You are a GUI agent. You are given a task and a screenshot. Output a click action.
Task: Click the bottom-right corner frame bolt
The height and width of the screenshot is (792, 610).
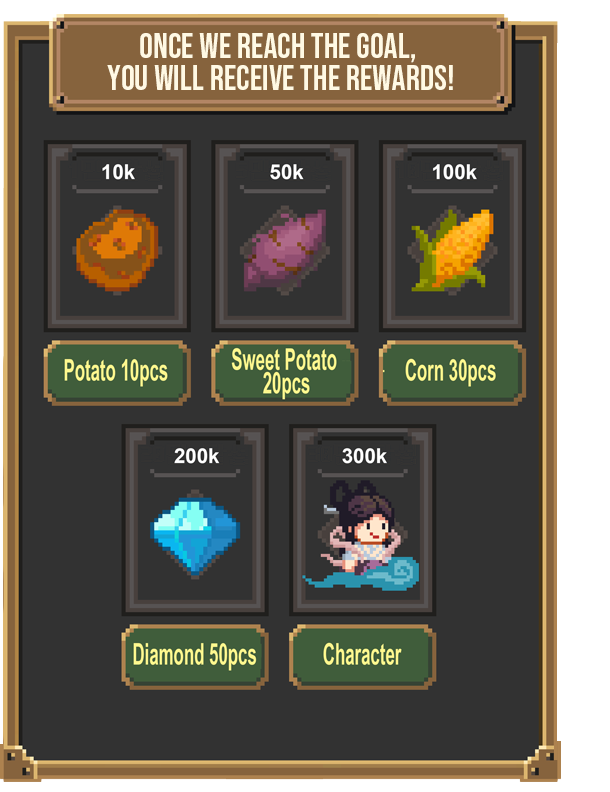[543, 763]
